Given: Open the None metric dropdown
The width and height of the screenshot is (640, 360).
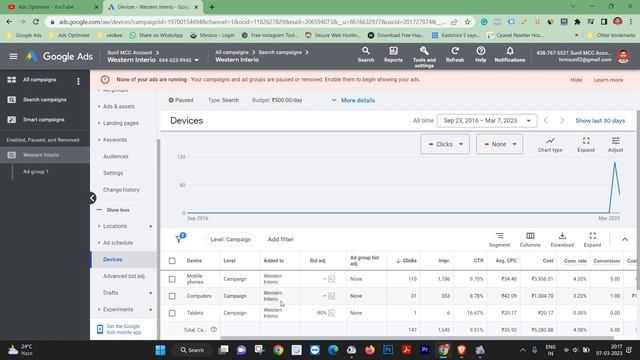Looking at the screenshot, I should (x=499, y=144).
